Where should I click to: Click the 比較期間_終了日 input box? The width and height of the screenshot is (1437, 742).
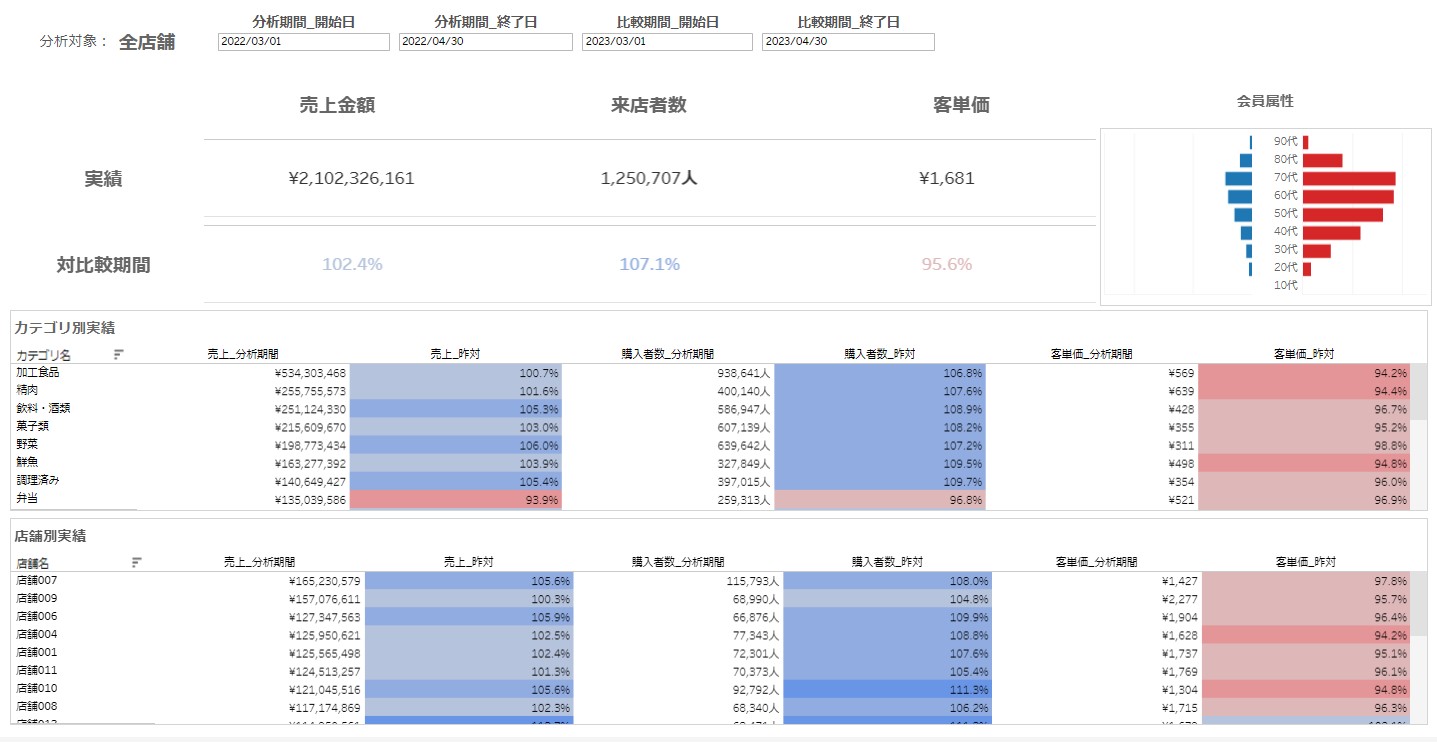[847, 42]
